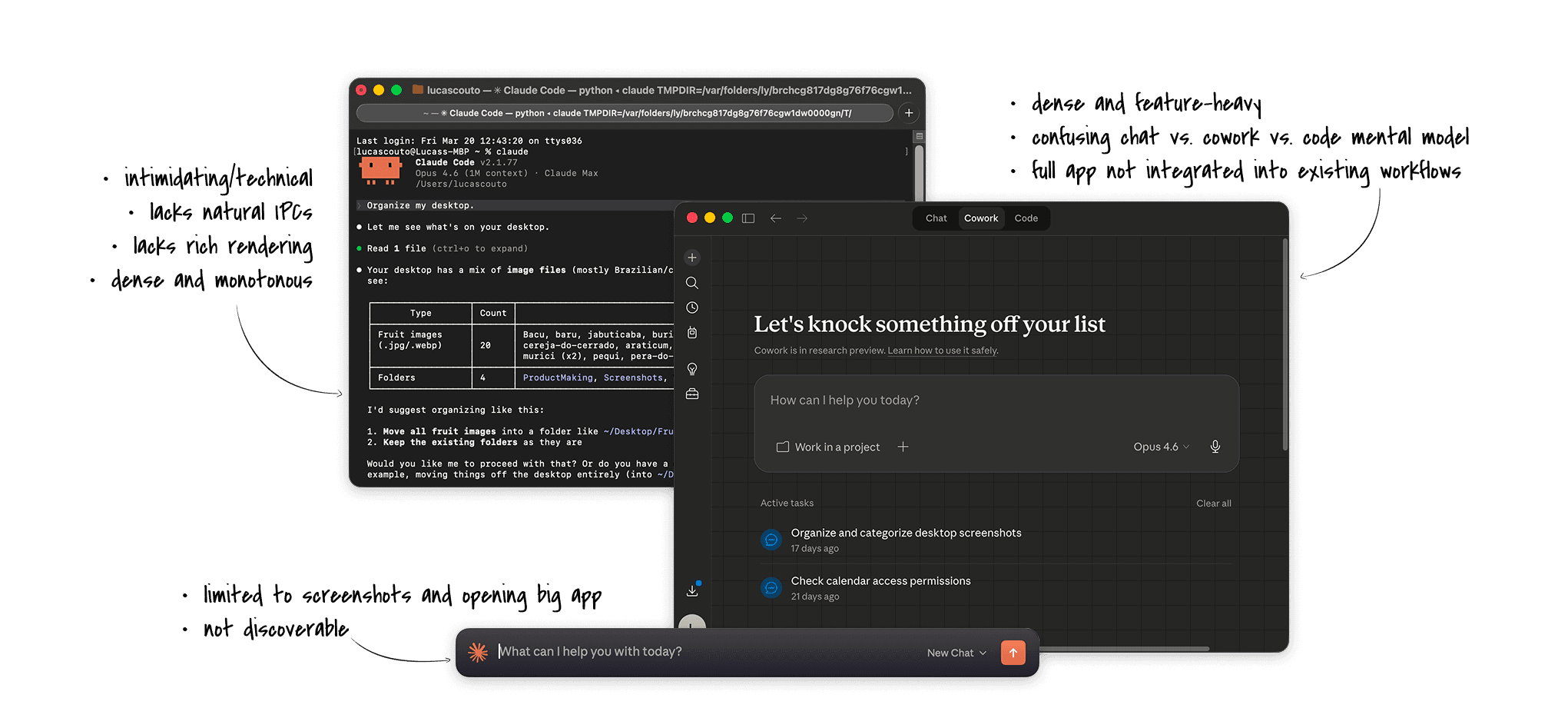Activate the microphone voice input icon
The height and width of the screenshot is (728, 1568).
[1215, 447]
